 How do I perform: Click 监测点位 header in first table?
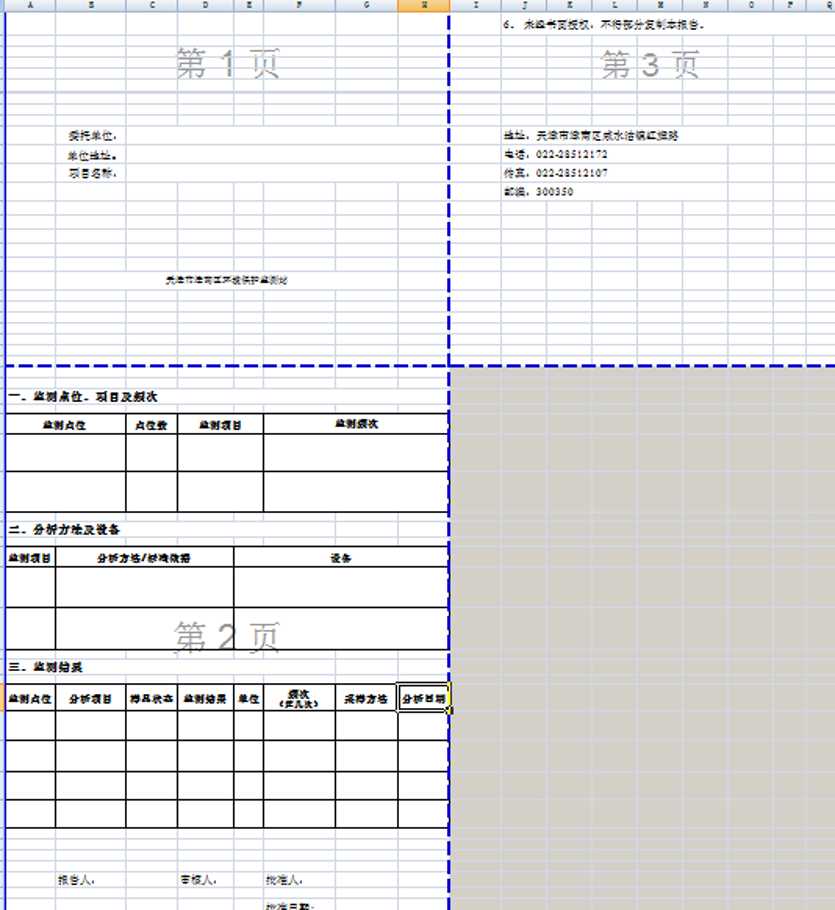coord(65,425)
